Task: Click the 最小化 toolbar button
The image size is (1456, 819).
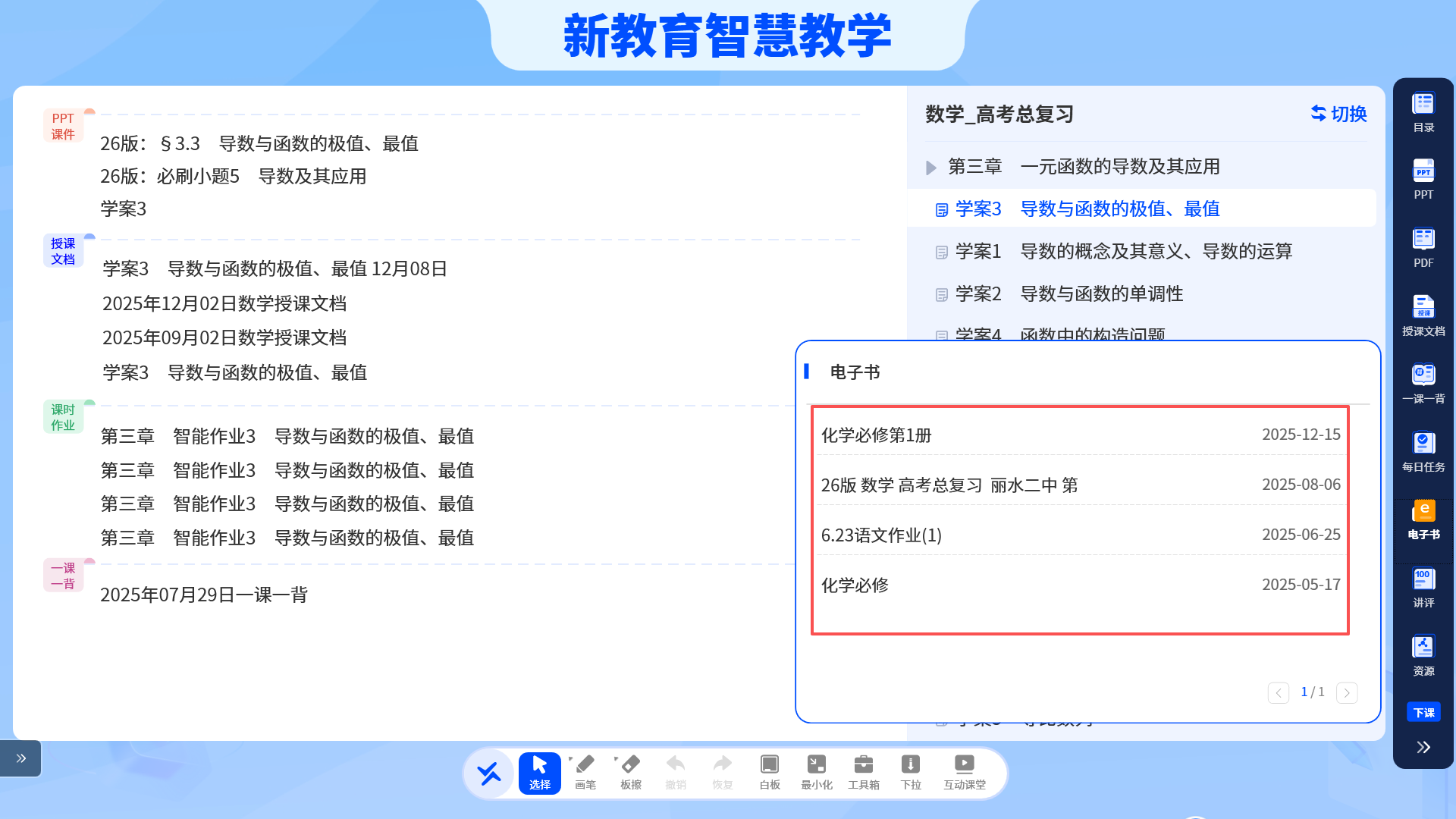Action: (816, 772)
